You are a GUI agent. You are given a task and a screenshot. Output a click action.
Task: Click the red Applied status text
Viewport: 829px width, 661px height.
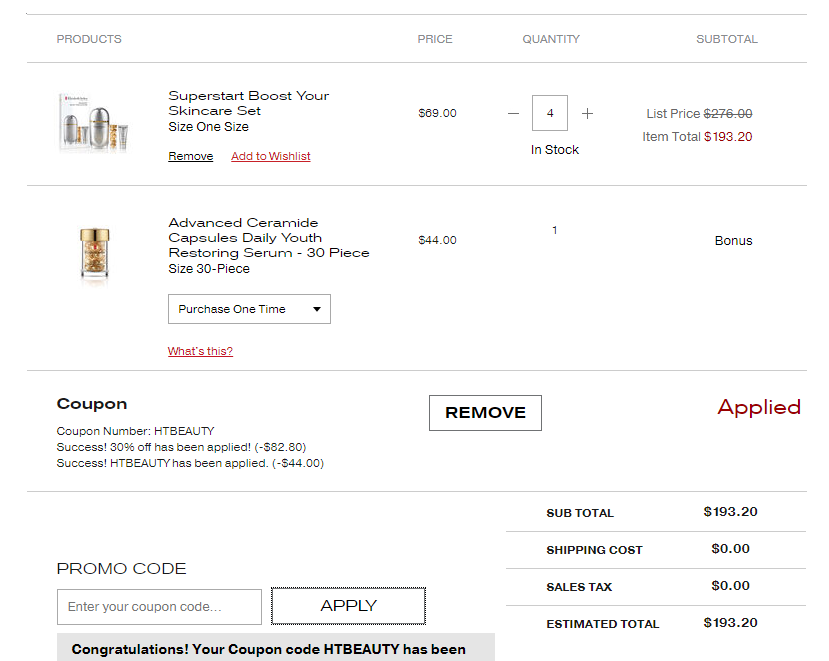click(x=759, y=408)
